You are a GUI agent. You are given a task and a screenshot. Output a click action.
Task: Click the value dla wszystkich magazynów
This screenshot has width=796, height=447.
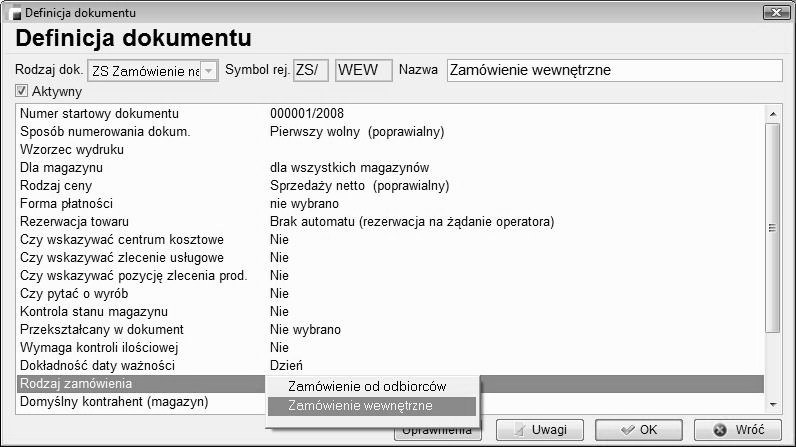point(349,168)
